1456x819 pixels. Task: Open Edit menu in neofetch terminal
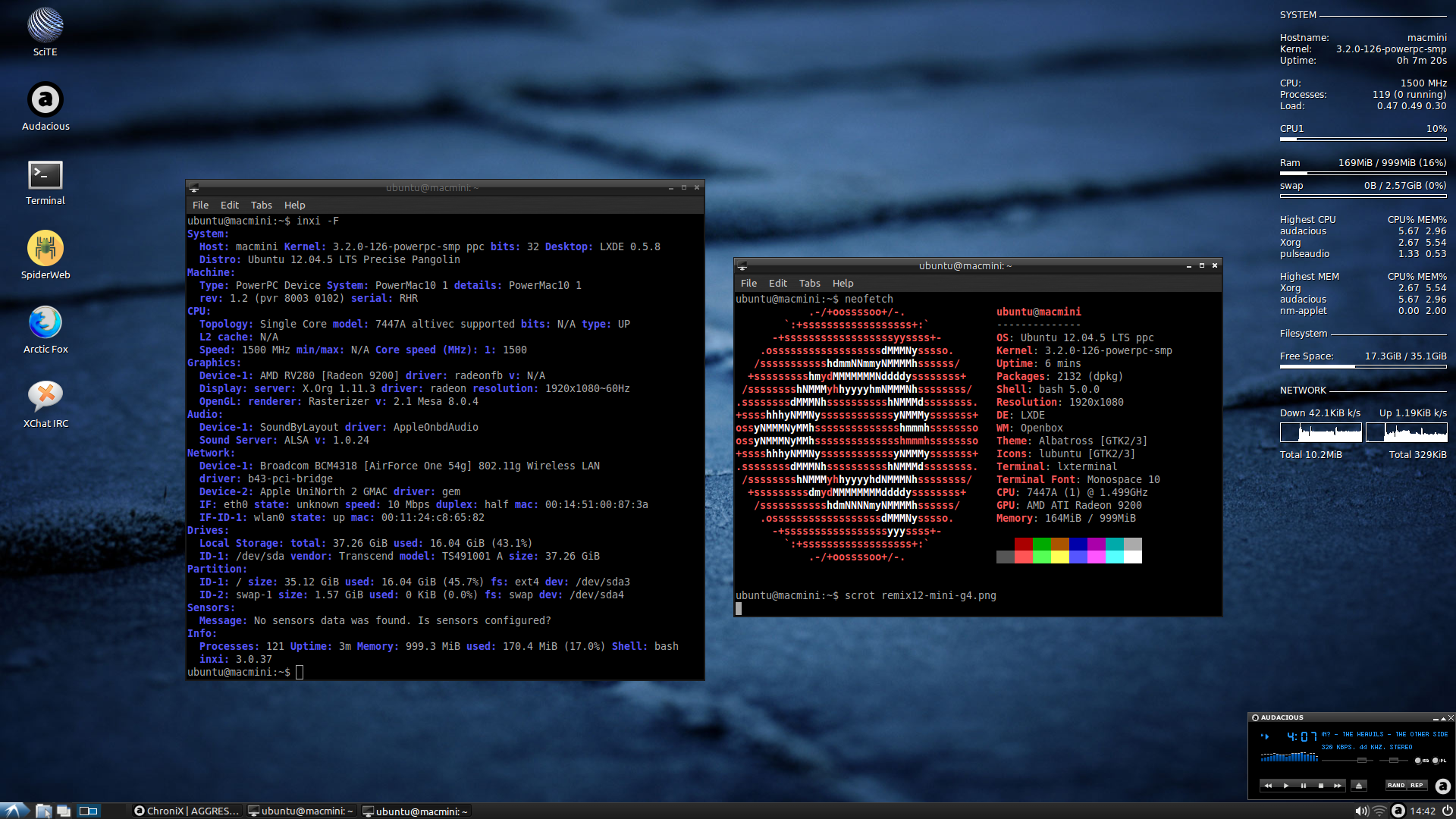tap(778, 284)
